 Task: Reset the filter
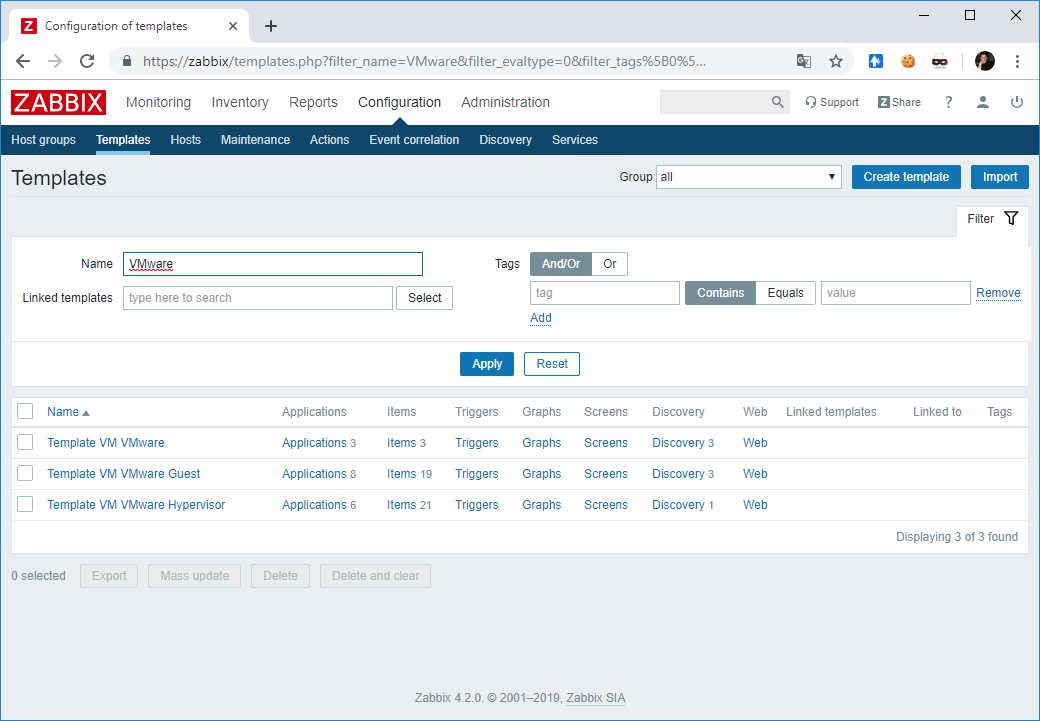552,364
